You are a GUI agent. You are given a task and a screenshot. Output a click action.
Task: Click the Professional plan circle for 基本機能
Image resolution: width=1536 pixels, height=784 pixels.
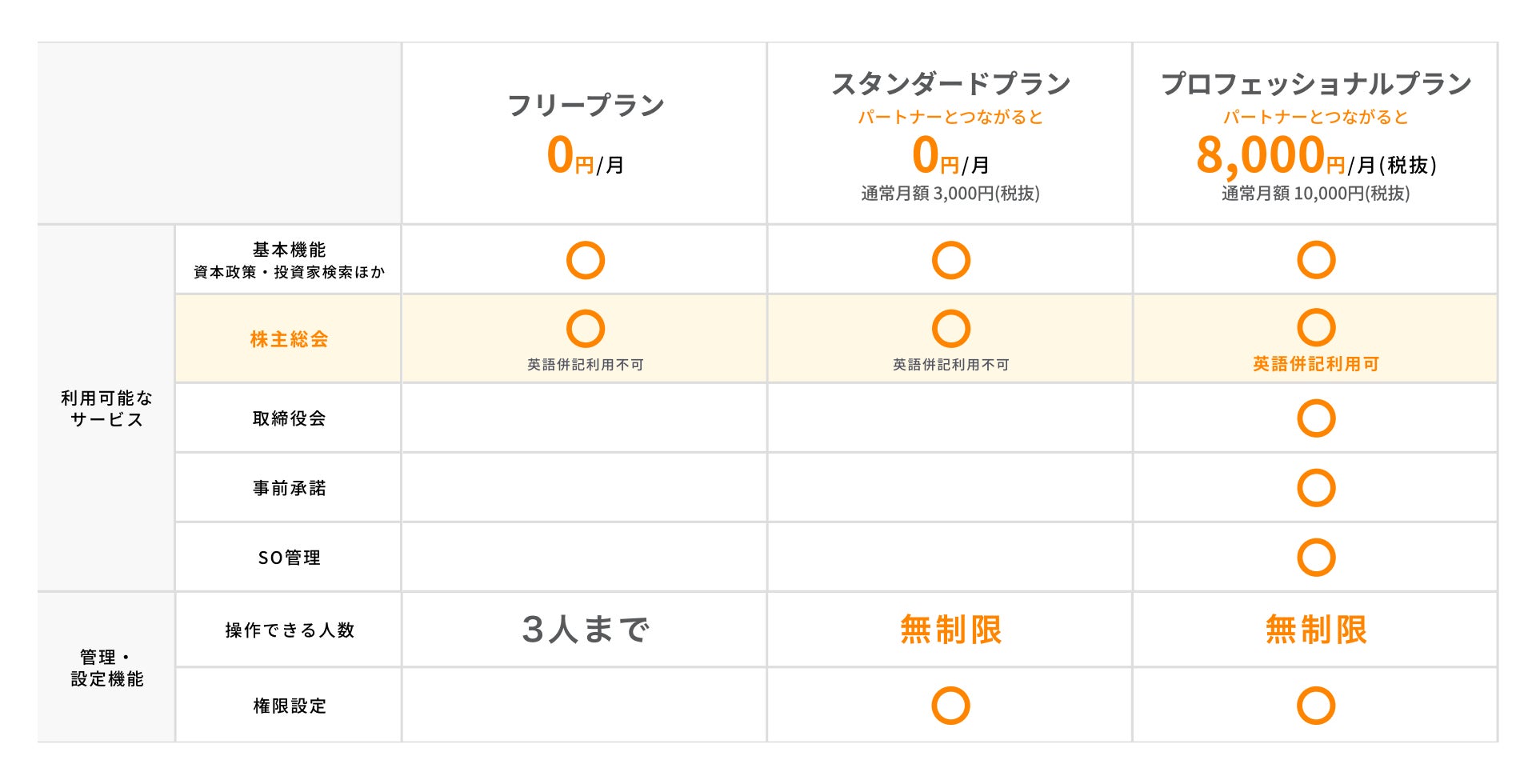tap(1316, 260)
